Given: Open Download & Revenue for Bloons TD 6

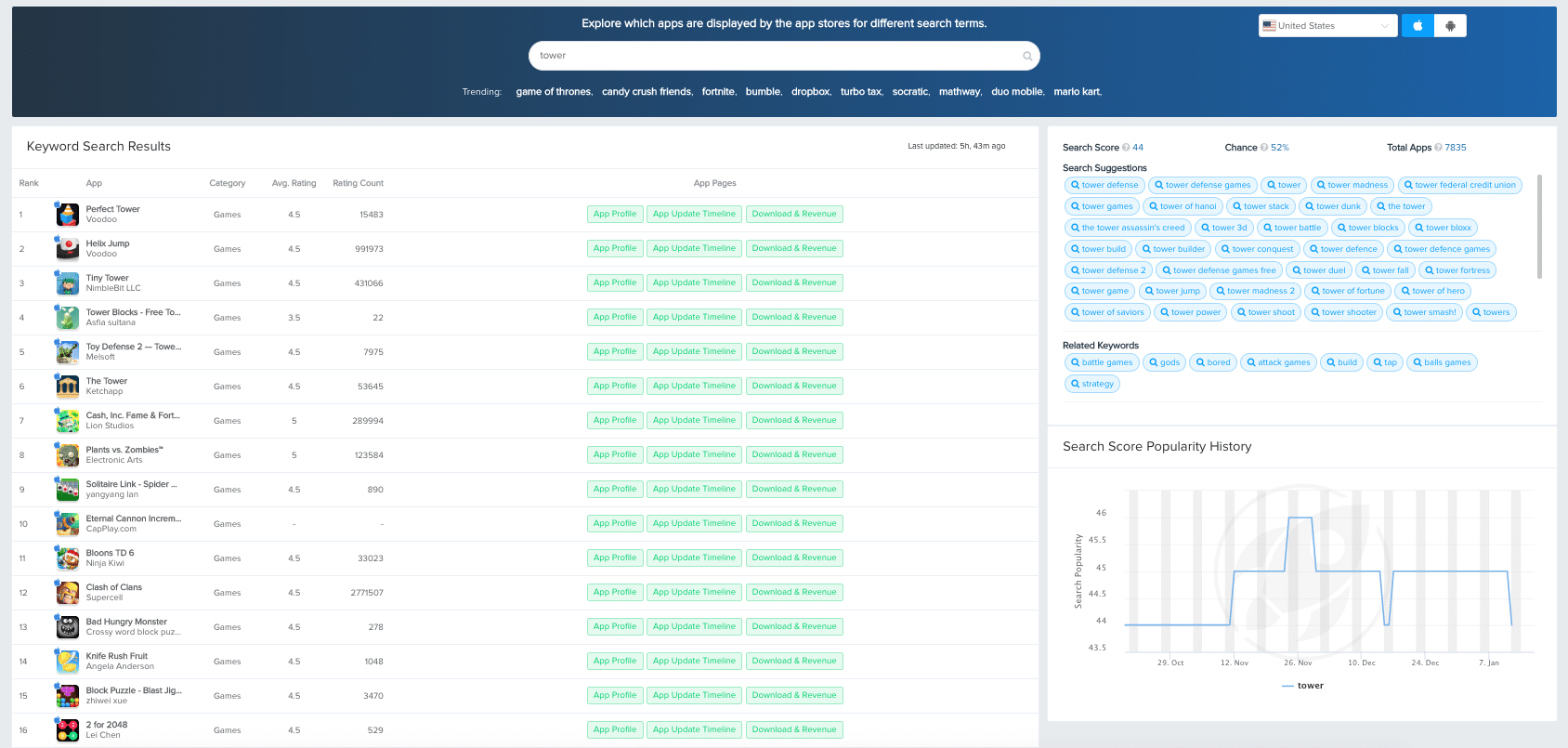Looking at the screenshot, I should (x=794, y=558).
